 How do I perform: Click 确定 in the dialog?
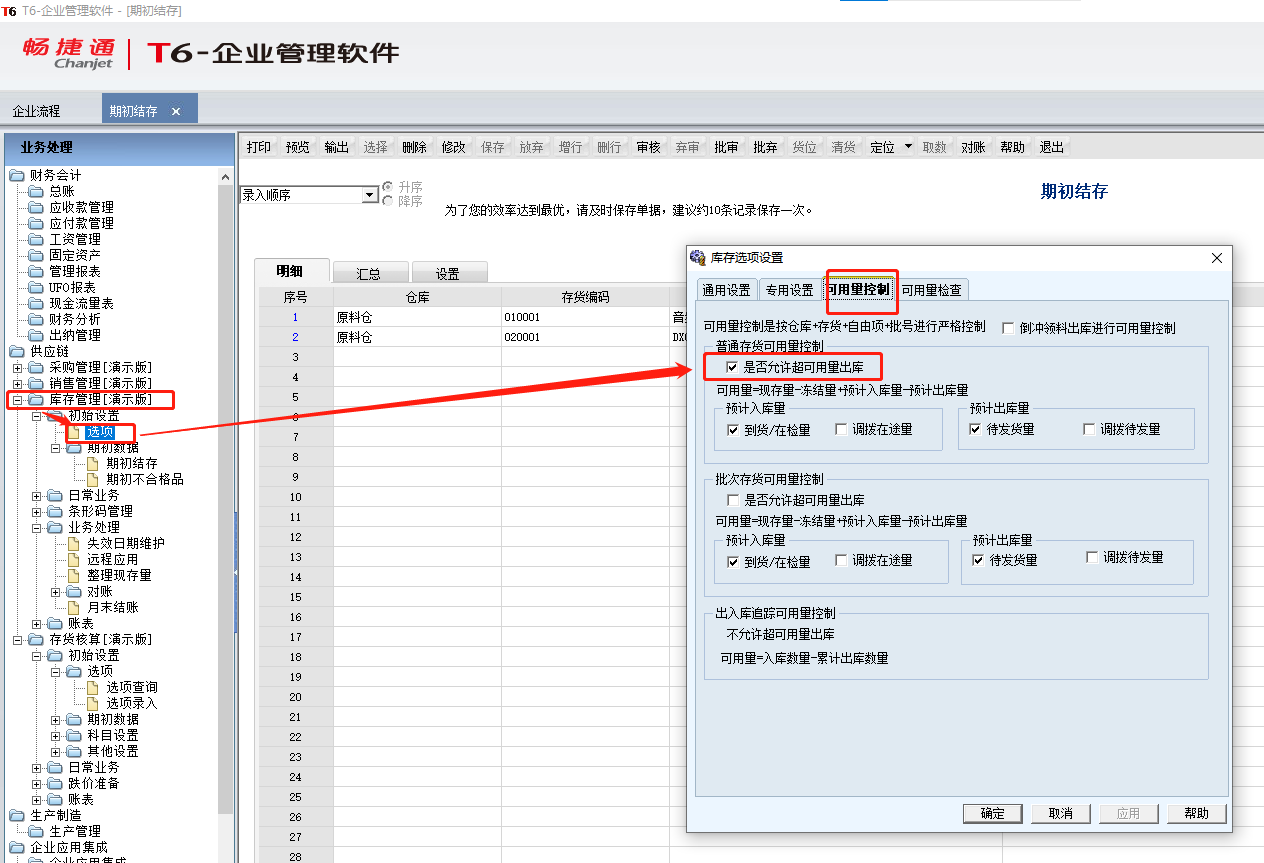(992, 813)
